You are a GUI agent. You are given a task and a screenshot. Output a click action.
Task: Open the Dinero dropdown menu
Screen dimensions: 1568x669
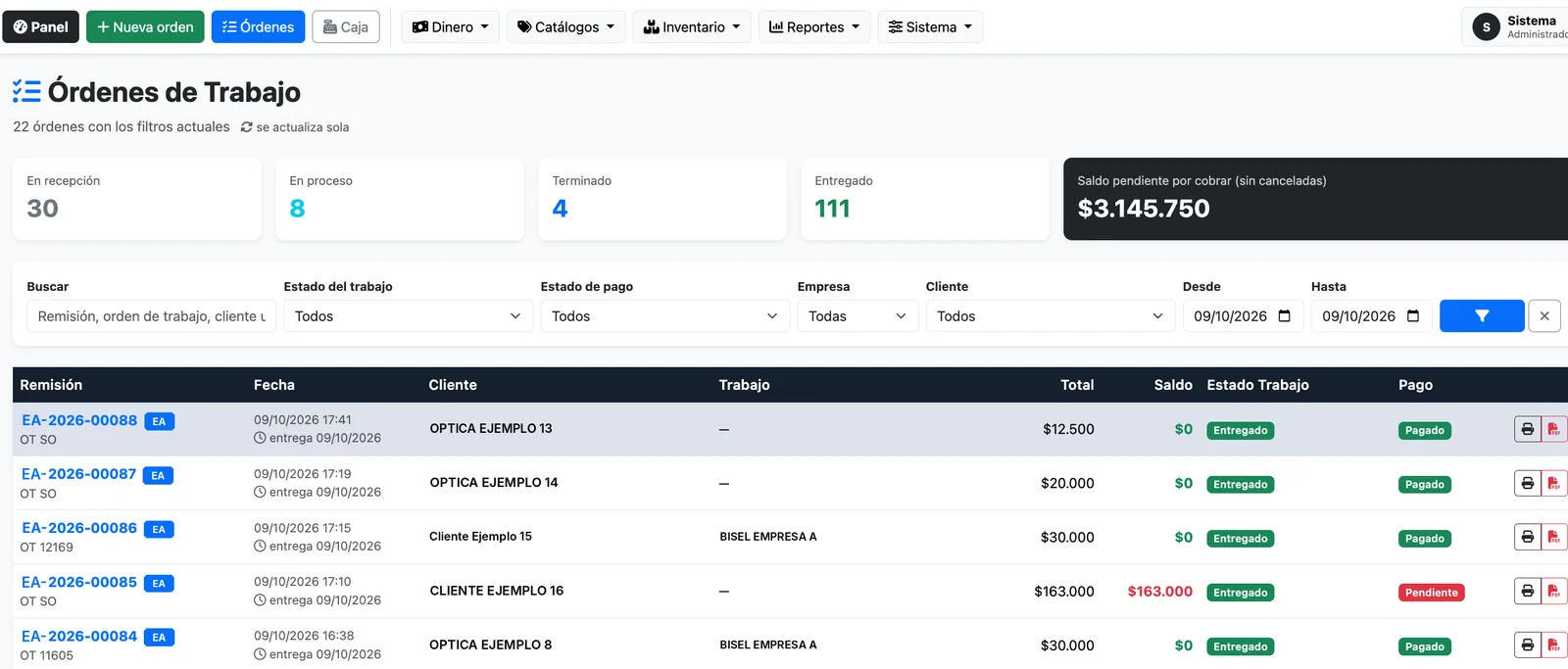click(x=450, y=26)
